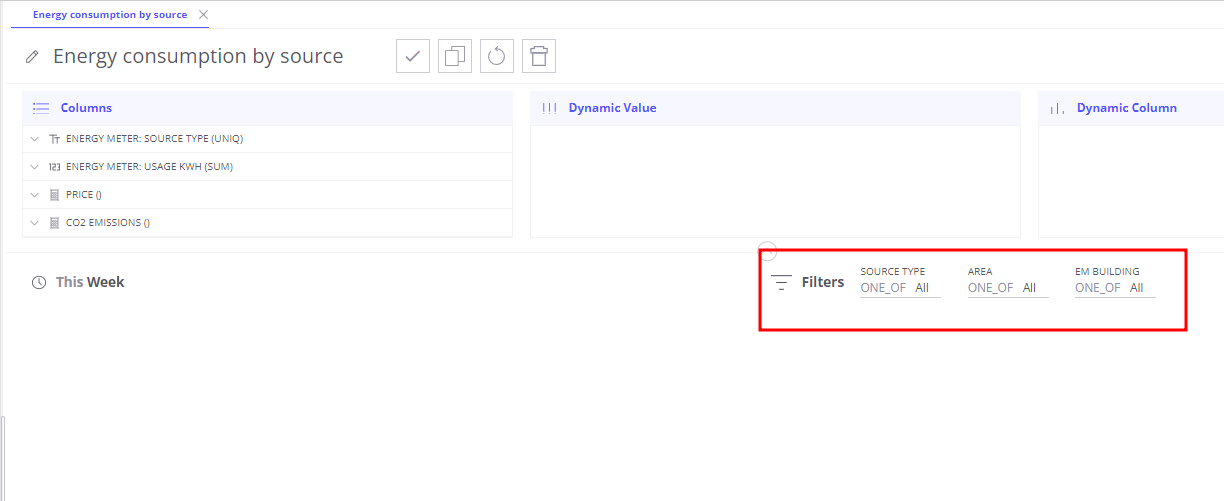Open the EM Building filter dropdown
1224x501 pixels.
(1114, 288)
